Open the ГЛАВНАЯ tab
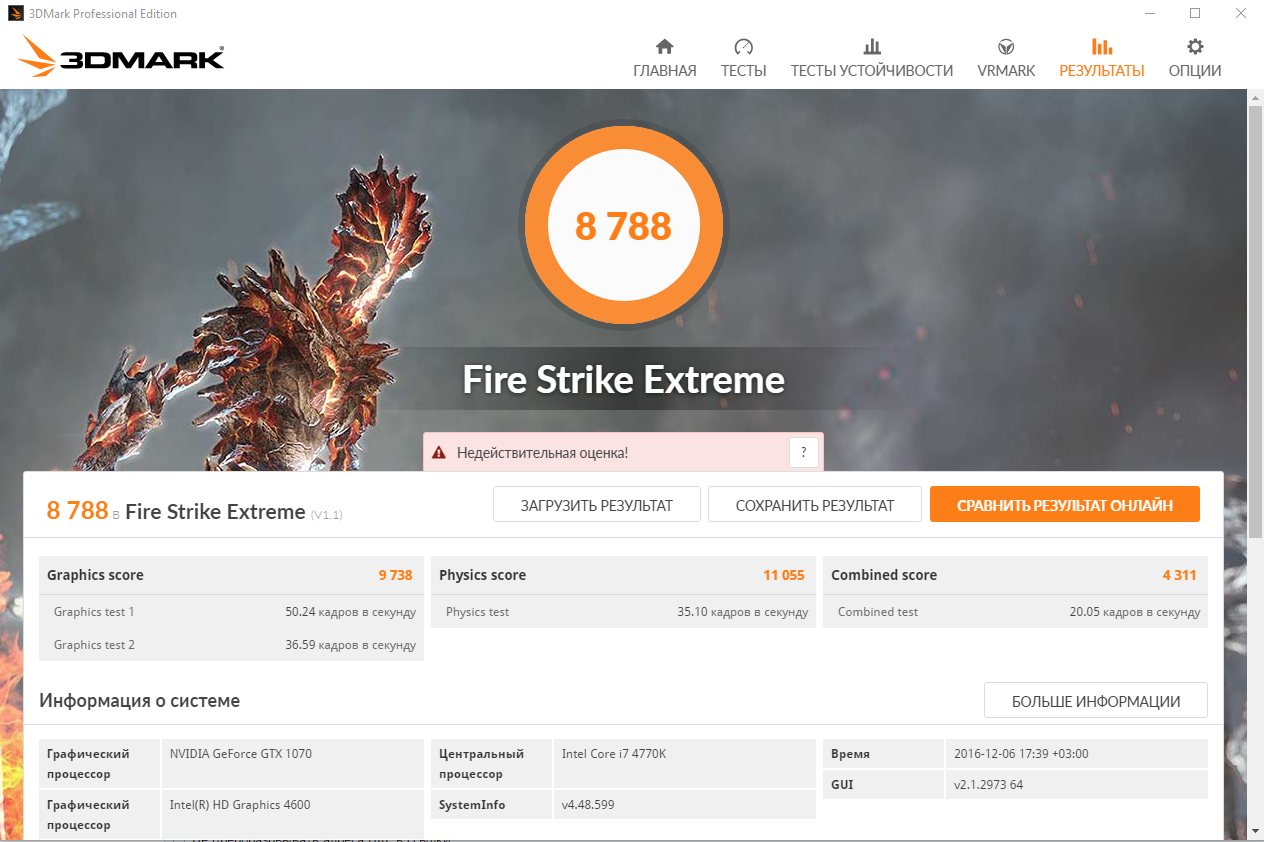The height and width of the screenshot is (842, 1264). [x=664, y=71]
